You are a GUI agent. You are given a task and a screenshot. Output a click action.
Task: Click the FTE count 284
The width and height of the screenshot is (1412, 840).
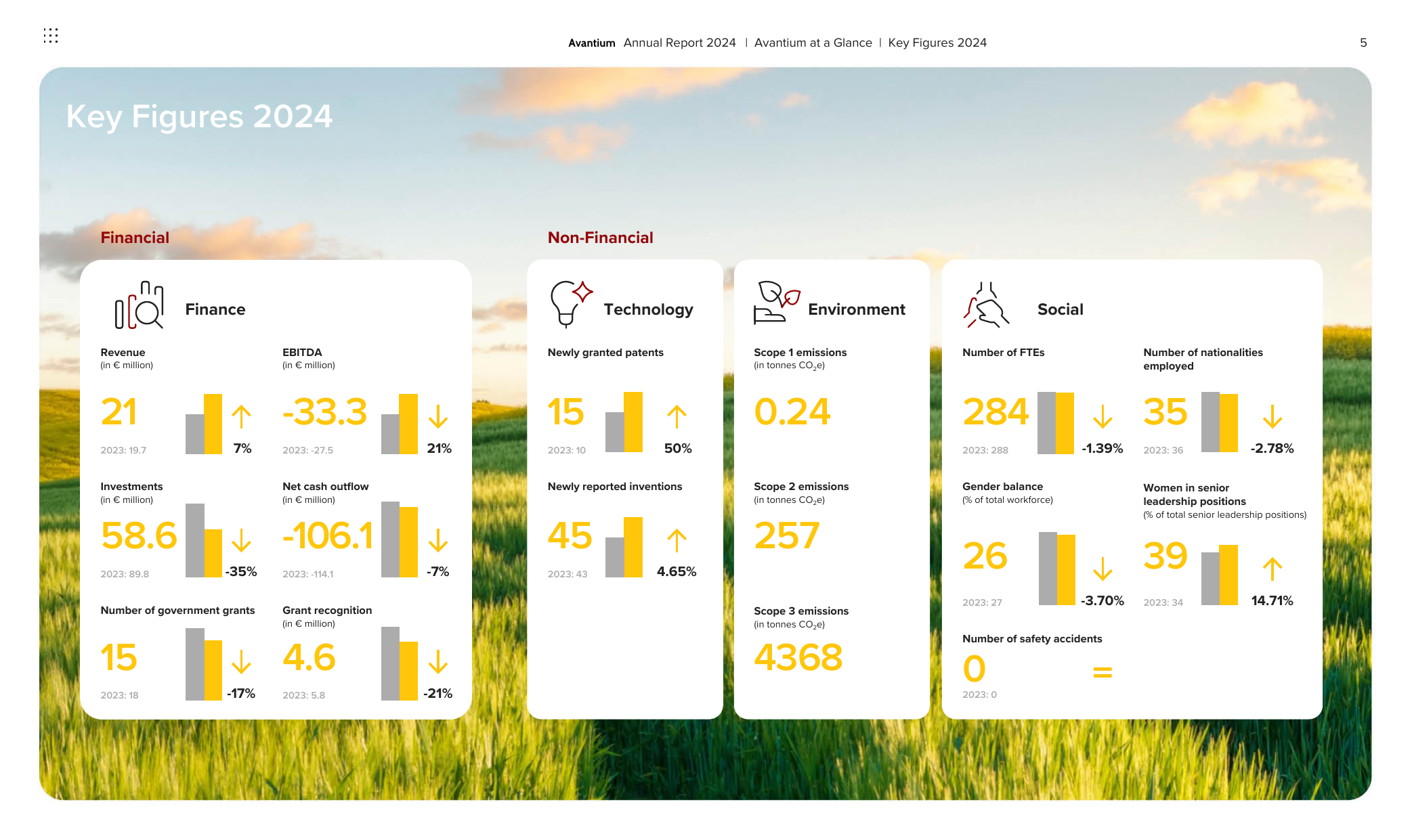pos(996,412)
